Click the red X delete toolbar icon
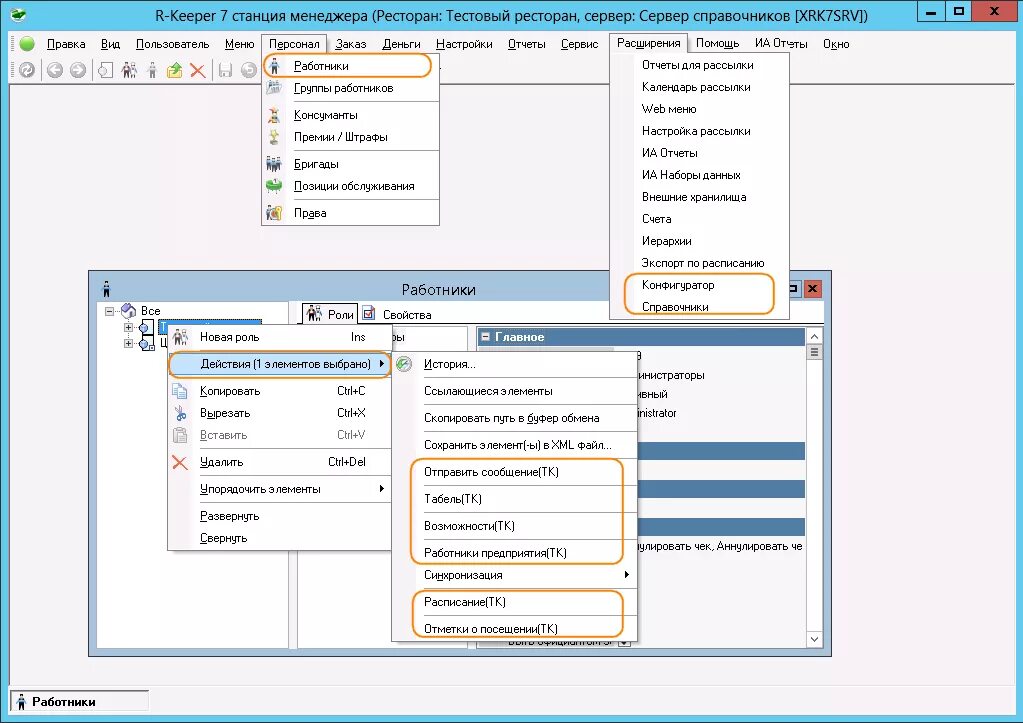 [198, 70]
